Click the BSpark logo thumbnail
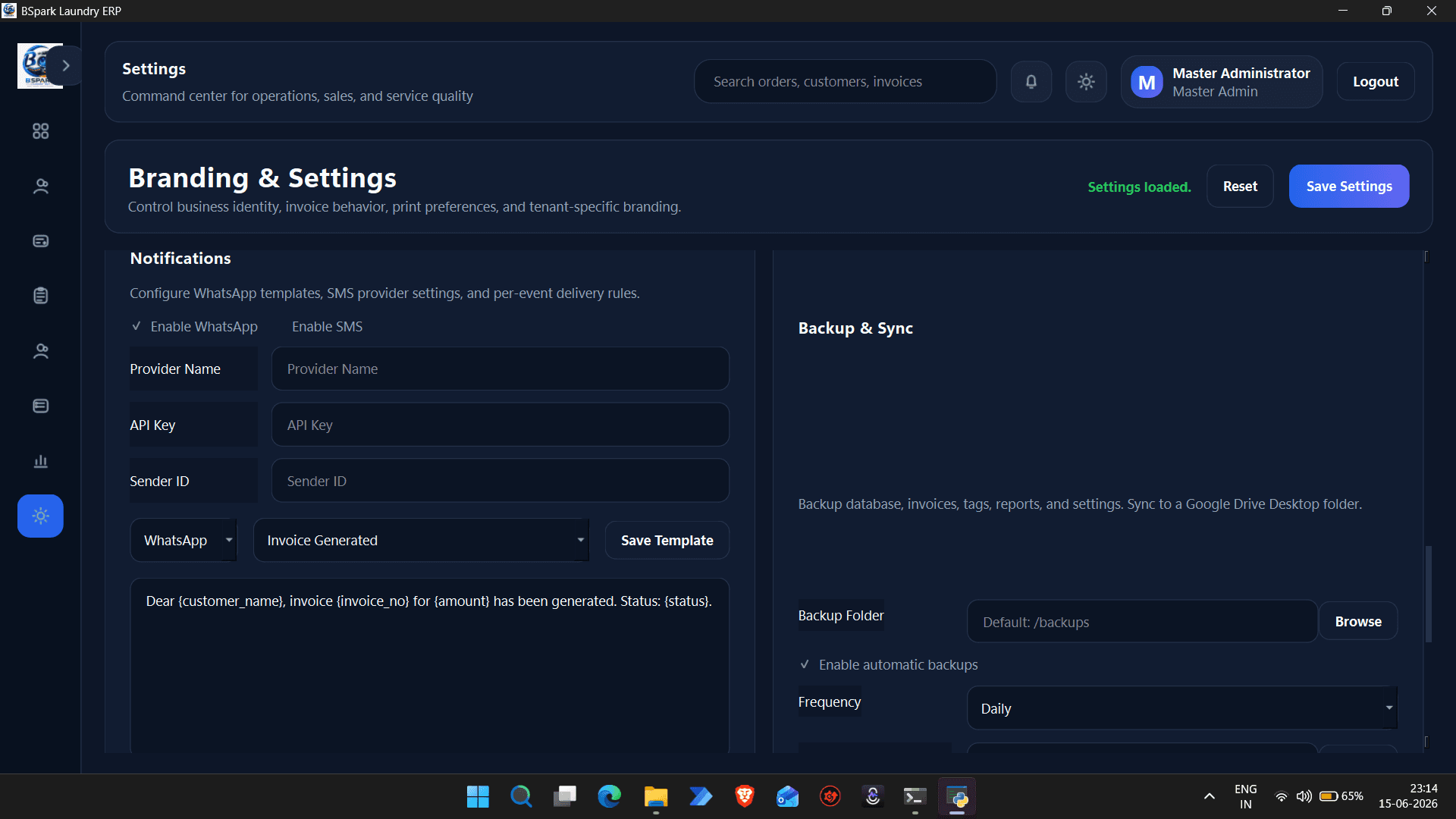 [x=35, y=66]
